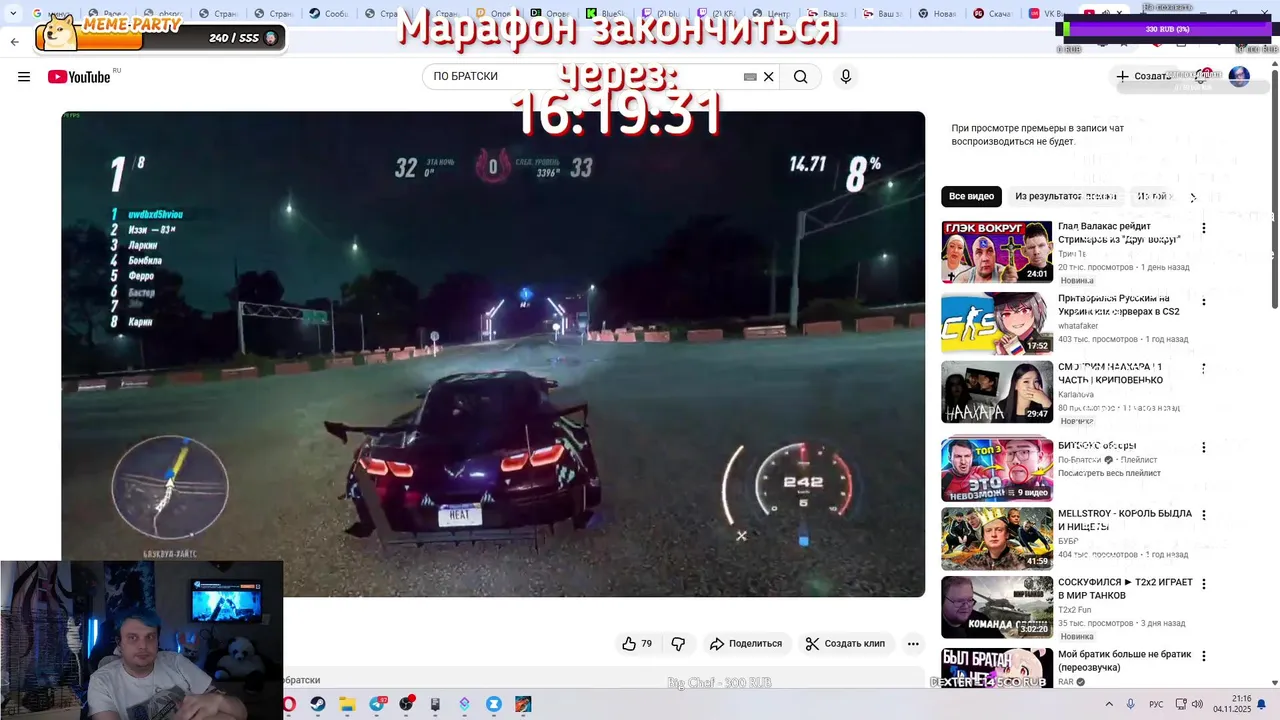Show hidden tray icons chevron

[x=1109, y=704]
